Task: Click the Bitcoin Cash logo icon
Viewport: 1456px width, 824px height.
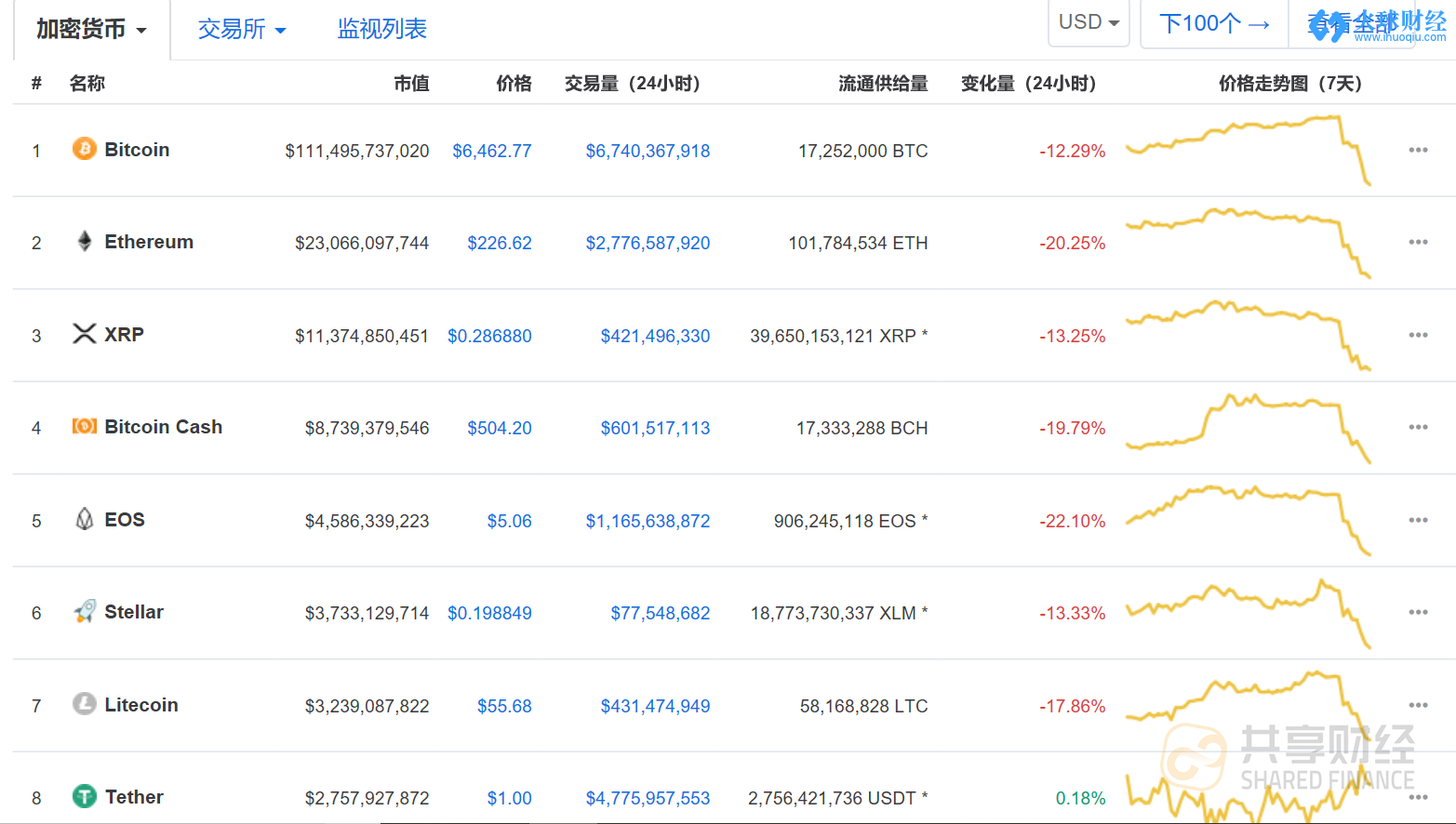Action: coord(85,426)
